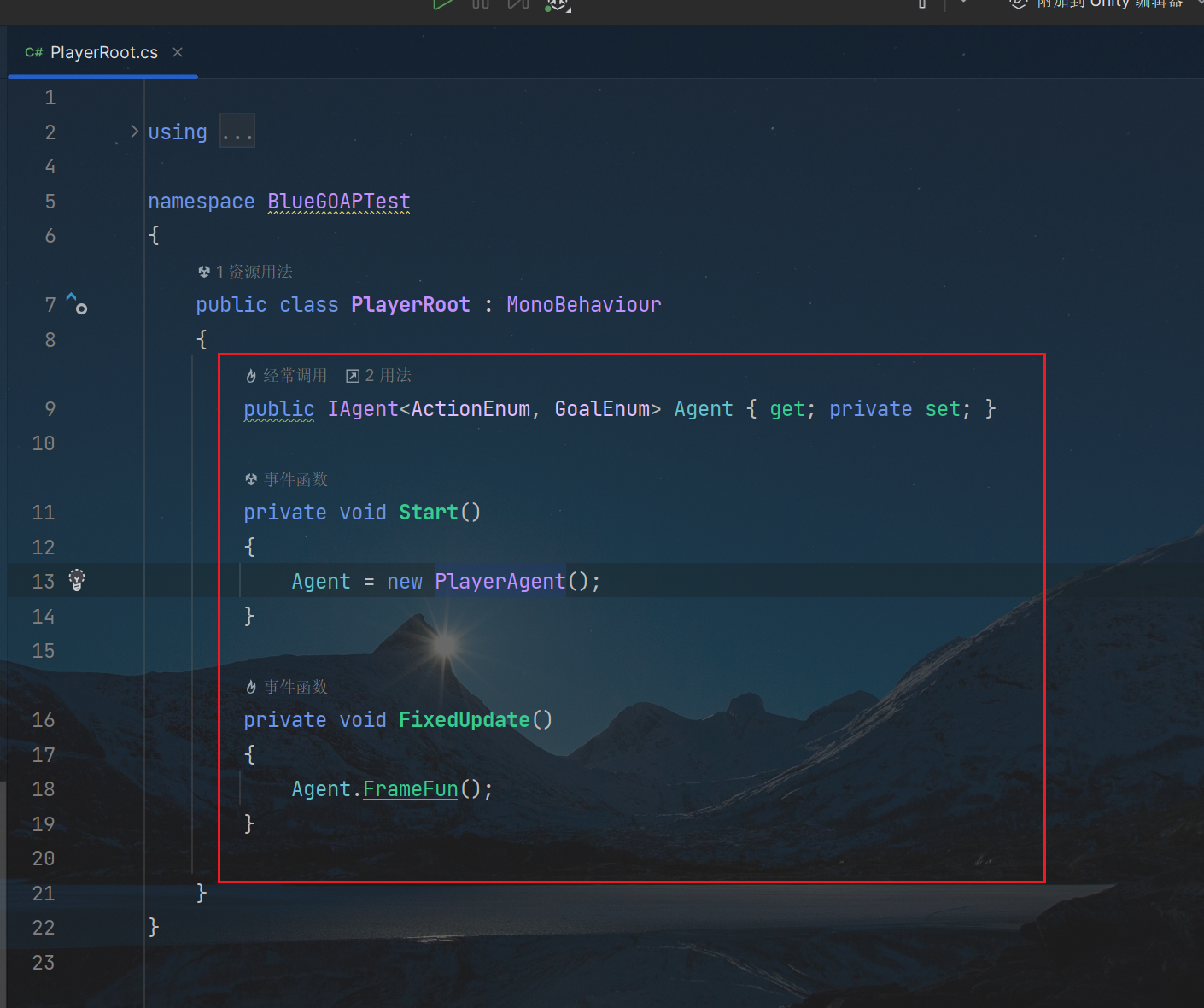Screen dimensions: 1204x1008
Task: Click the C# file icon in the tab
Action: coord(33,52)
